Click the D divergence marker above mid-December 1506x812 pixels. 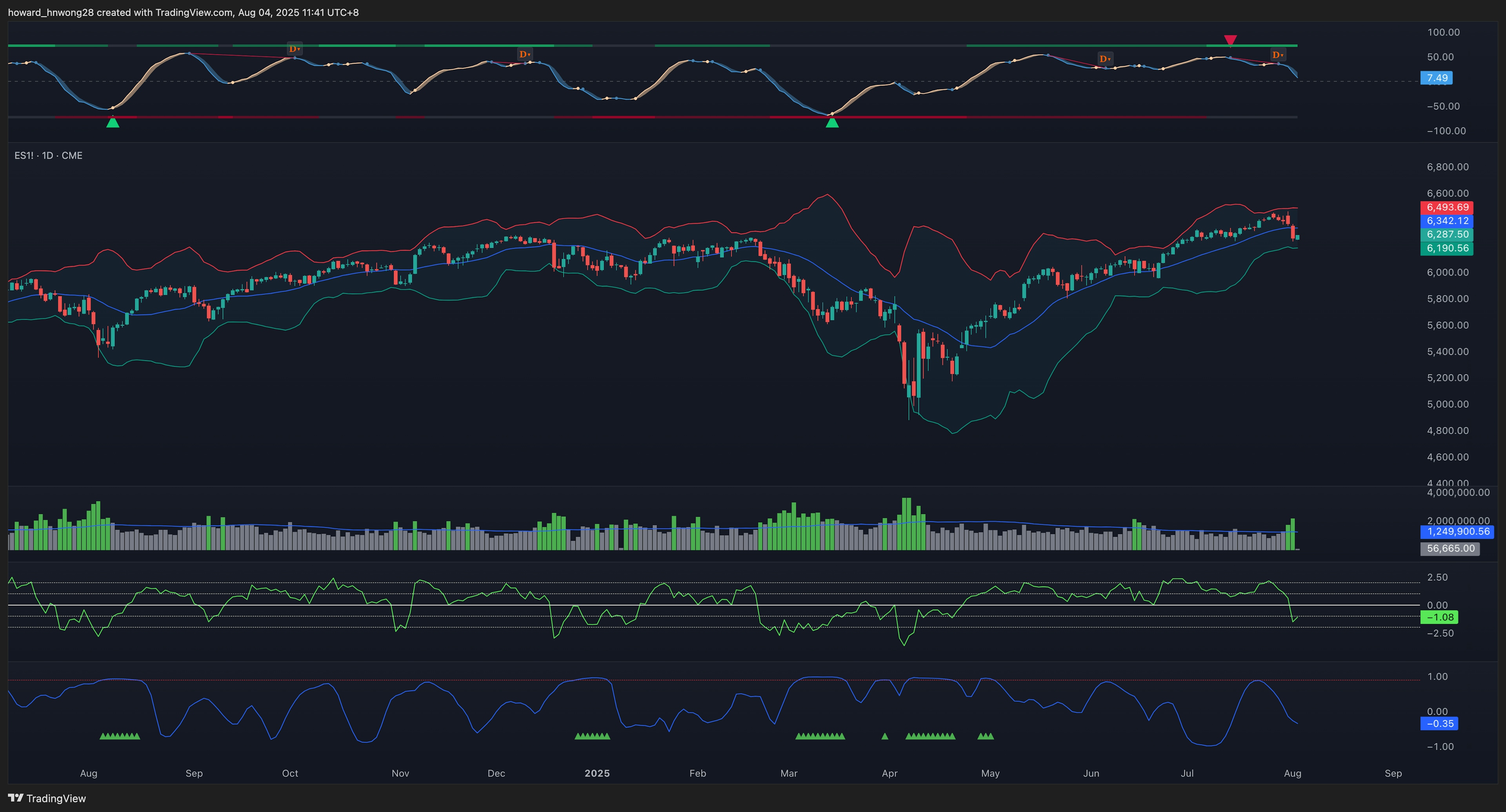point(524,54)
